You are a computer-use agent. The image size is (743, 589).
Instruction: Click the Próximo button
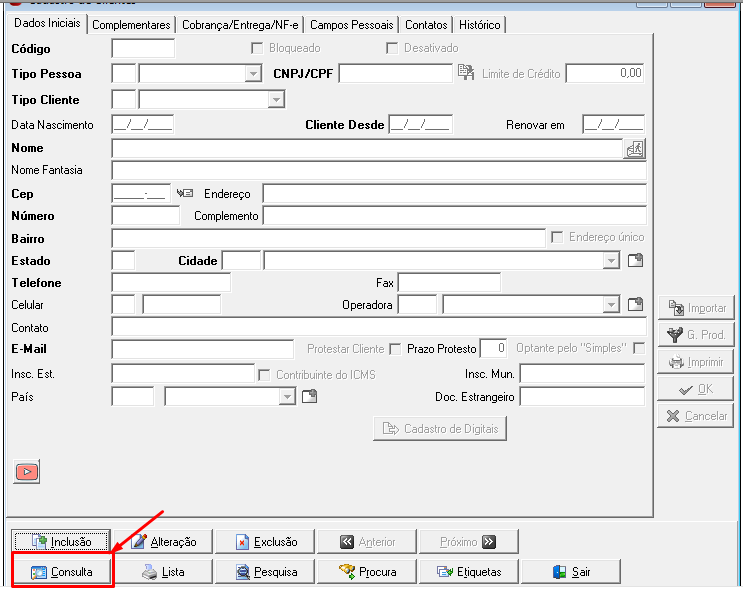[469, 542]
